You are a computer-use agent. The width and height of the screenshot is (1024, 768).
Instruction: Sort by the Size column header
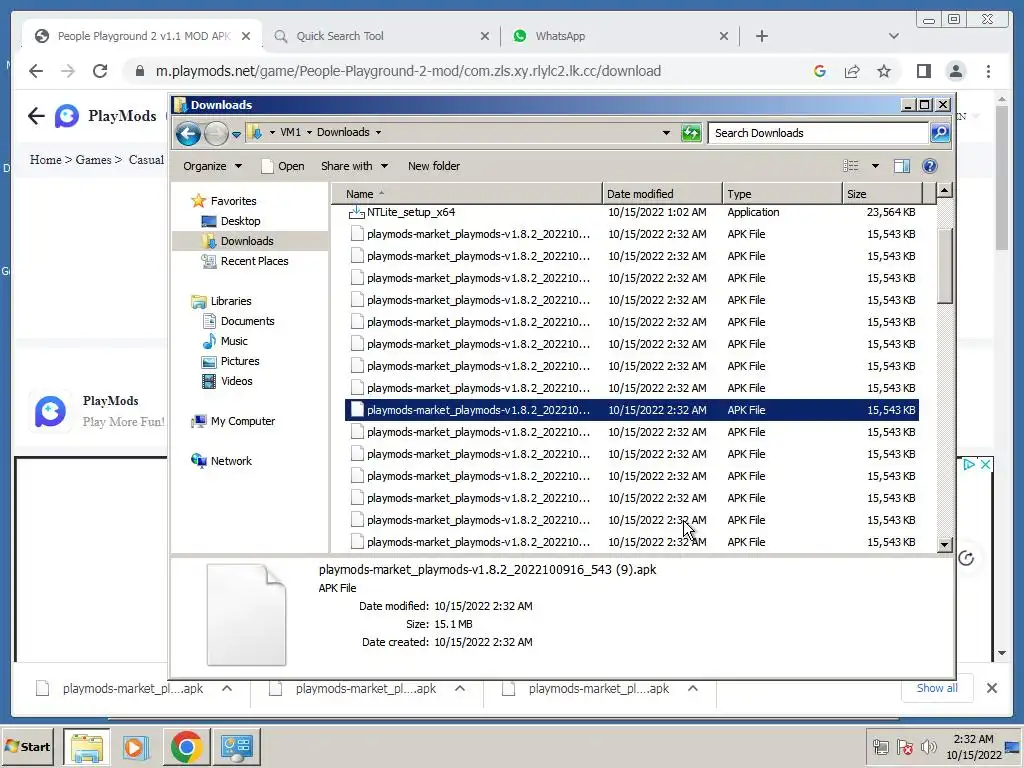[x=882, y=194]
